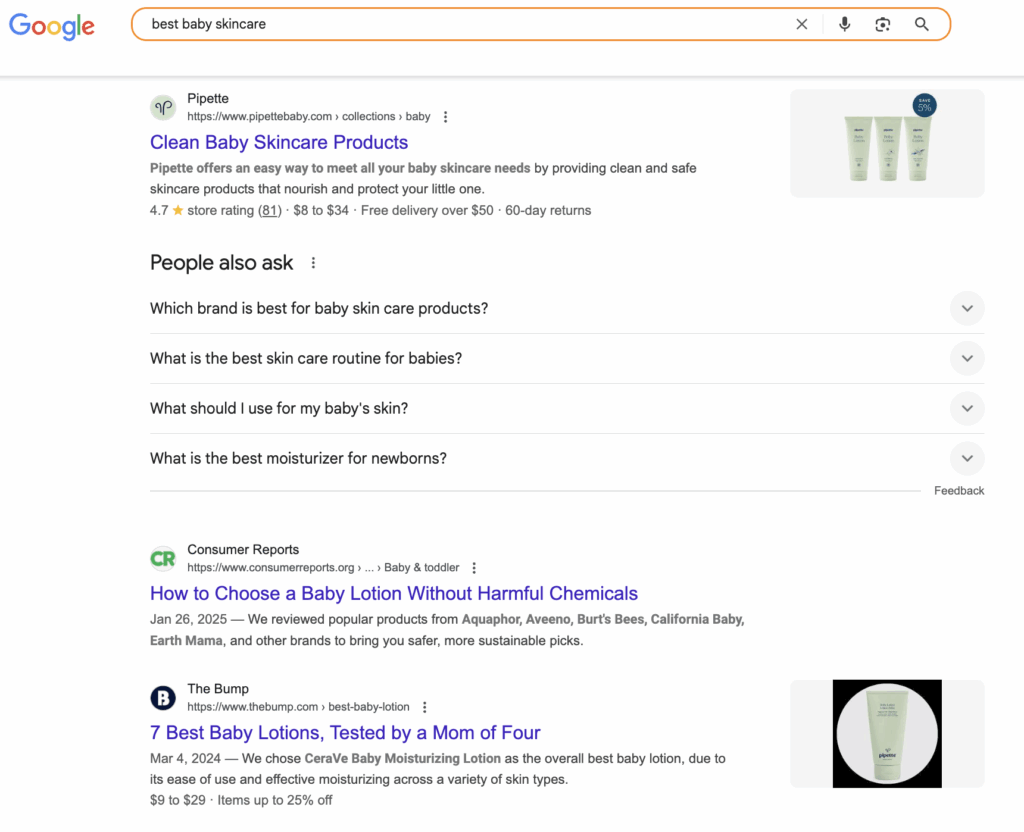Expand "best skin care routine for babies" question
Screen dimensions: 1024x832
point(966,358)
